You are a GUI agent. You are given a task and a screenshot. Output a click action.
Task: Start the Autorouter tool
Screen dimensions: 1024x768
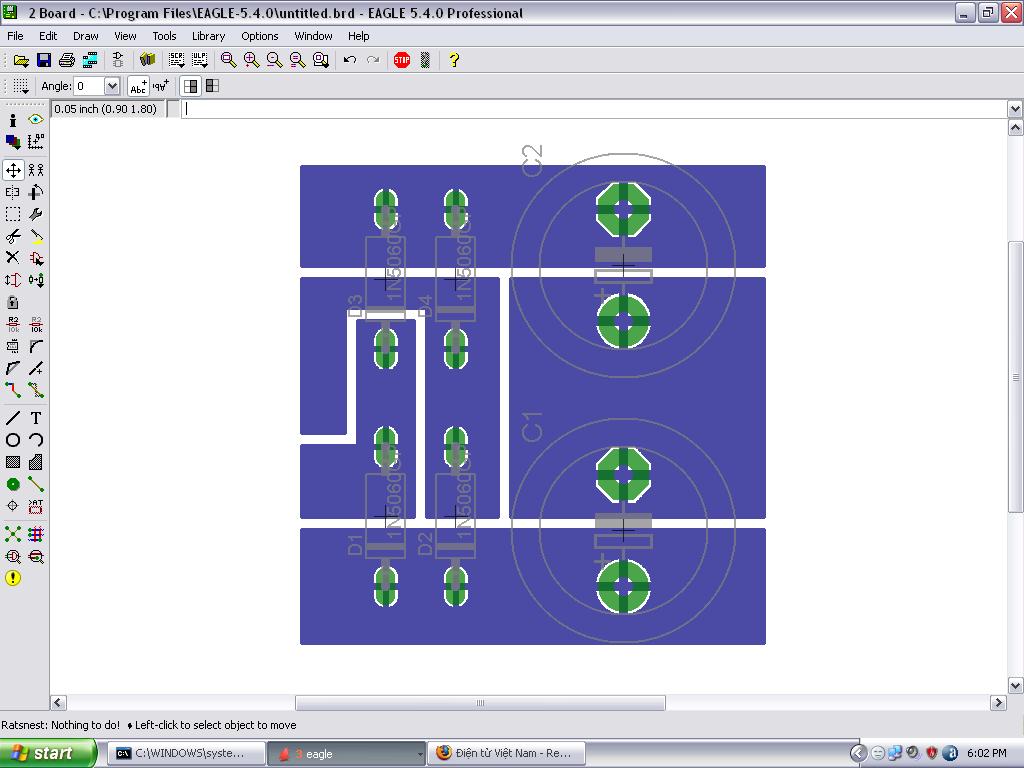click(36, 534)
